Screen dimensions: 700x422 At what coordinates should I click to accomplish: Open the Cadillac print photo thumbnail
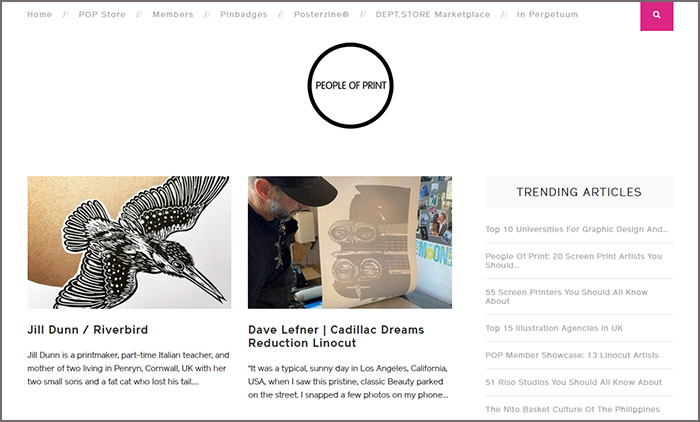tap(350, 242)
